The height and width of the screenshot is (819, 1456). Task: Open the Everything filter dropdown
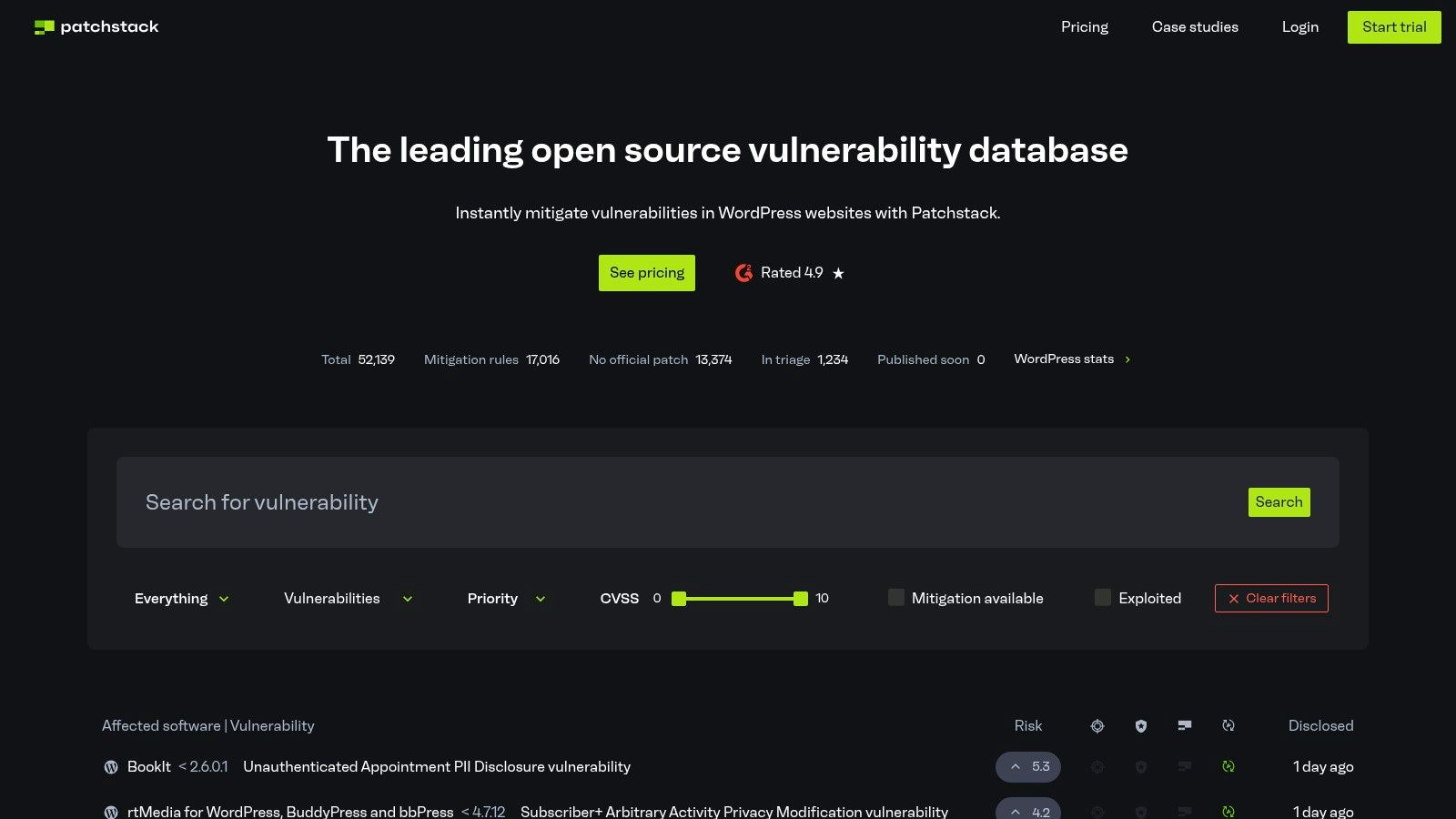click(181, 599)
